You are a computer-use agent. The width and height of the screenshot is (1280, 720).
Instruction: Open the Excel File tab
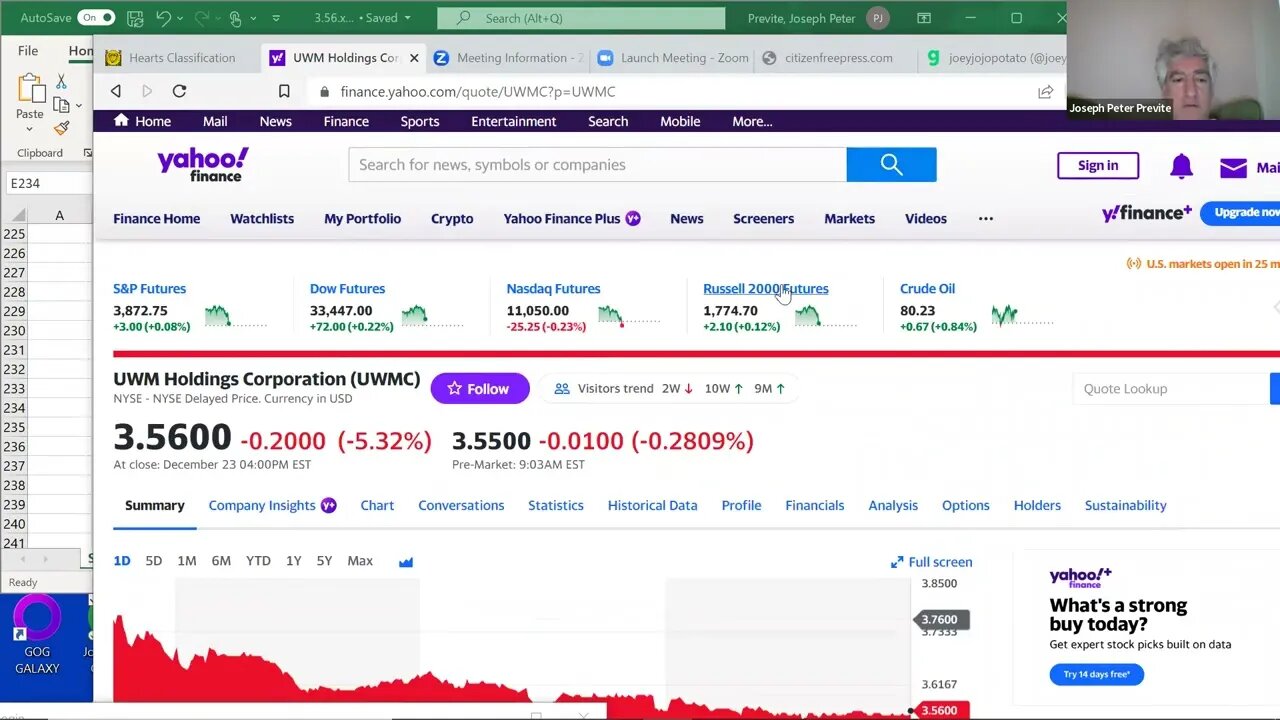[28, 51]
